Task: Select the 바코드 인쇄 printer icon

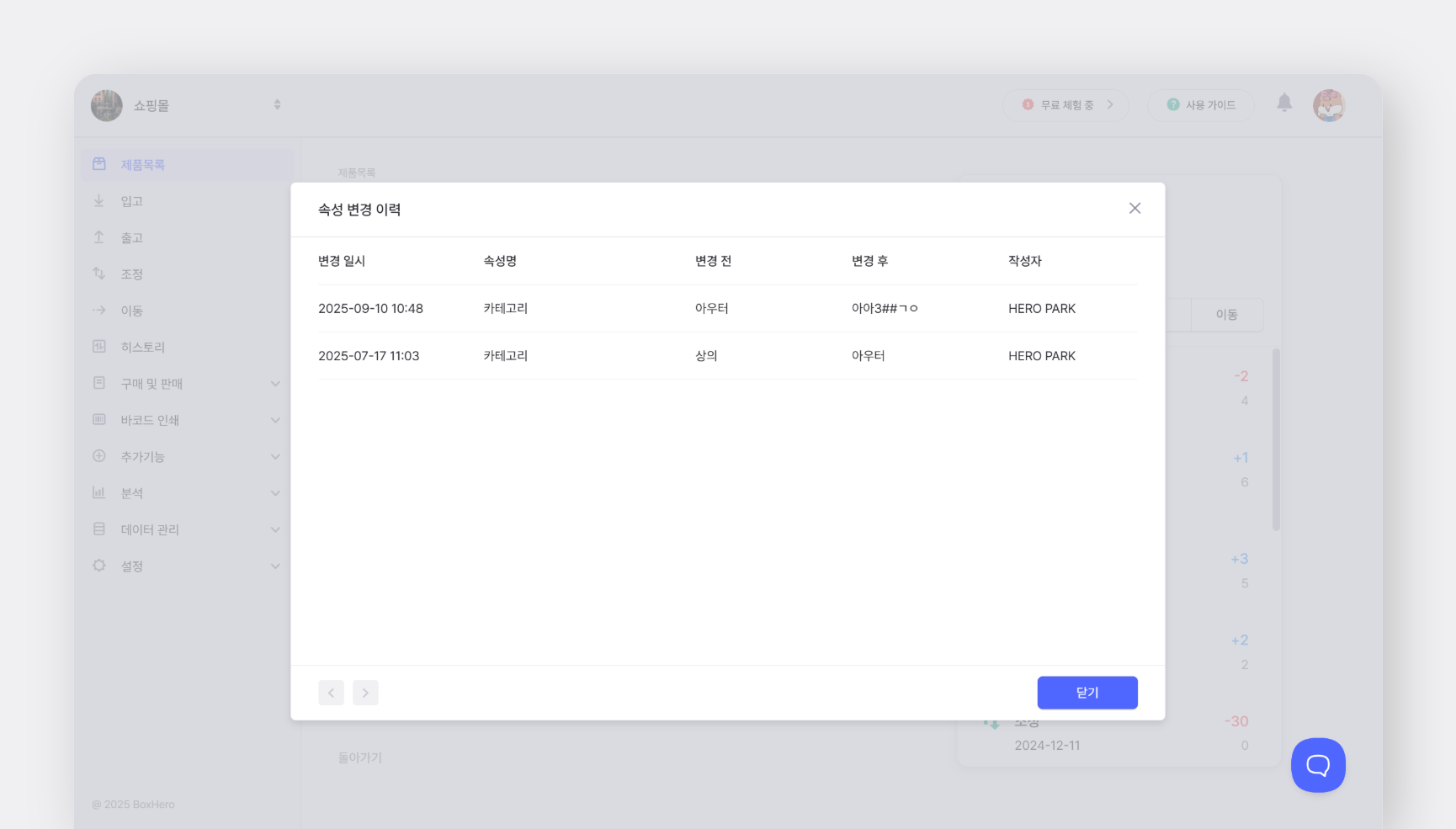Action: [99, 419]
